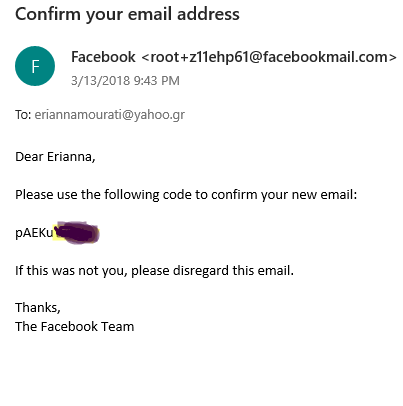403x406 pixels.
Task: Click the 'Thanks,' closing line
Action: coord(38,308)
